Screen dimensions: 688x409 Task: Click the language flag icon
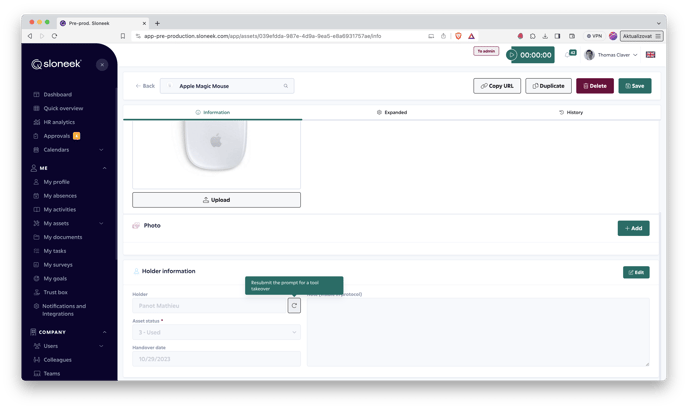point(650,55)
